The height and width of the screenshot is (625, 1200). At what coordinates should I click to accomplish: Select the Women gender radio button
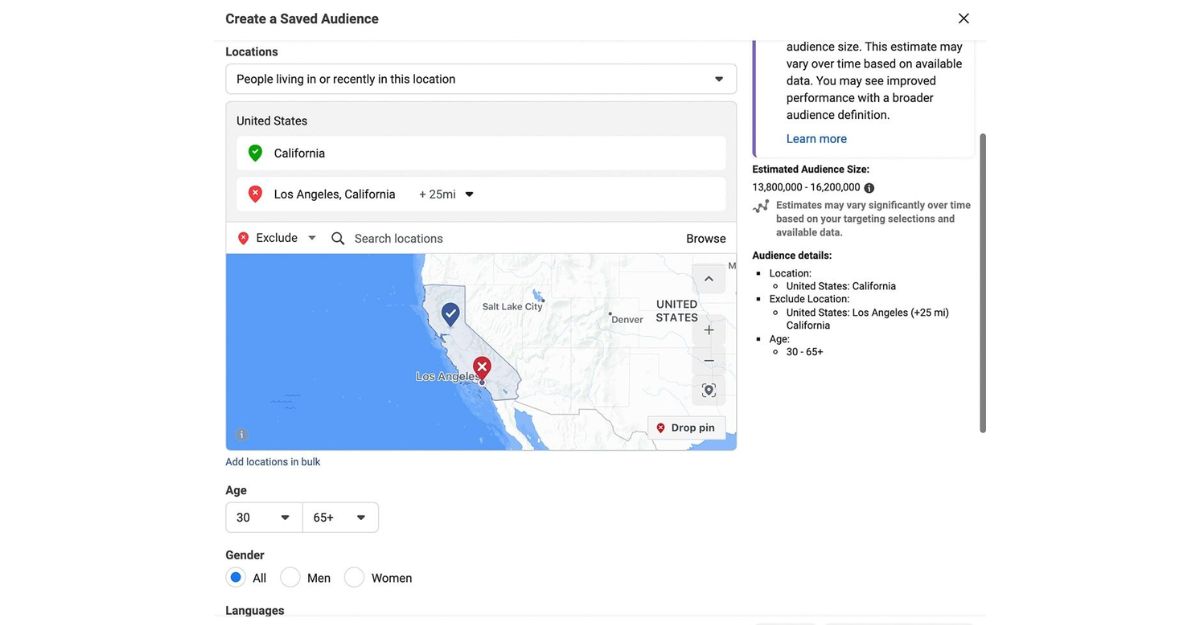click(x=354, y=577)
